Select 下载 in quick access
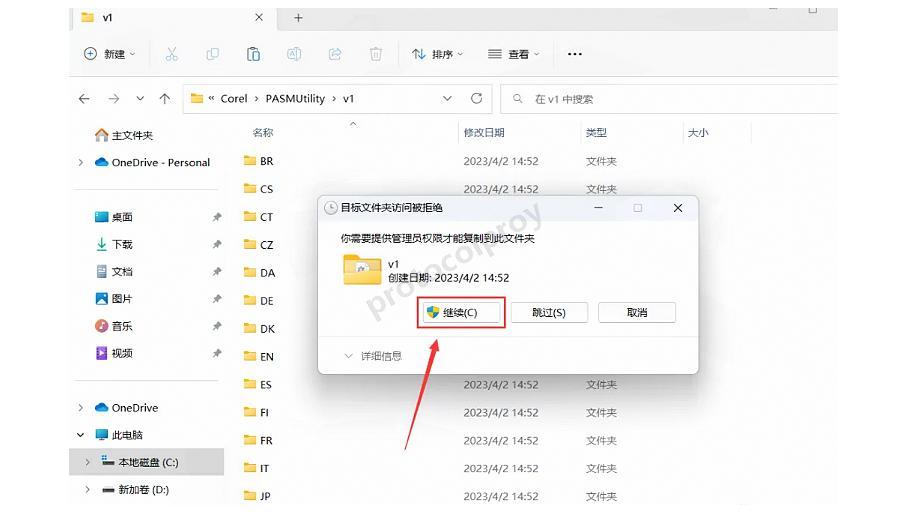Viewport: 907px width, 514px height. pyautogui.click(x=115, y=245)
